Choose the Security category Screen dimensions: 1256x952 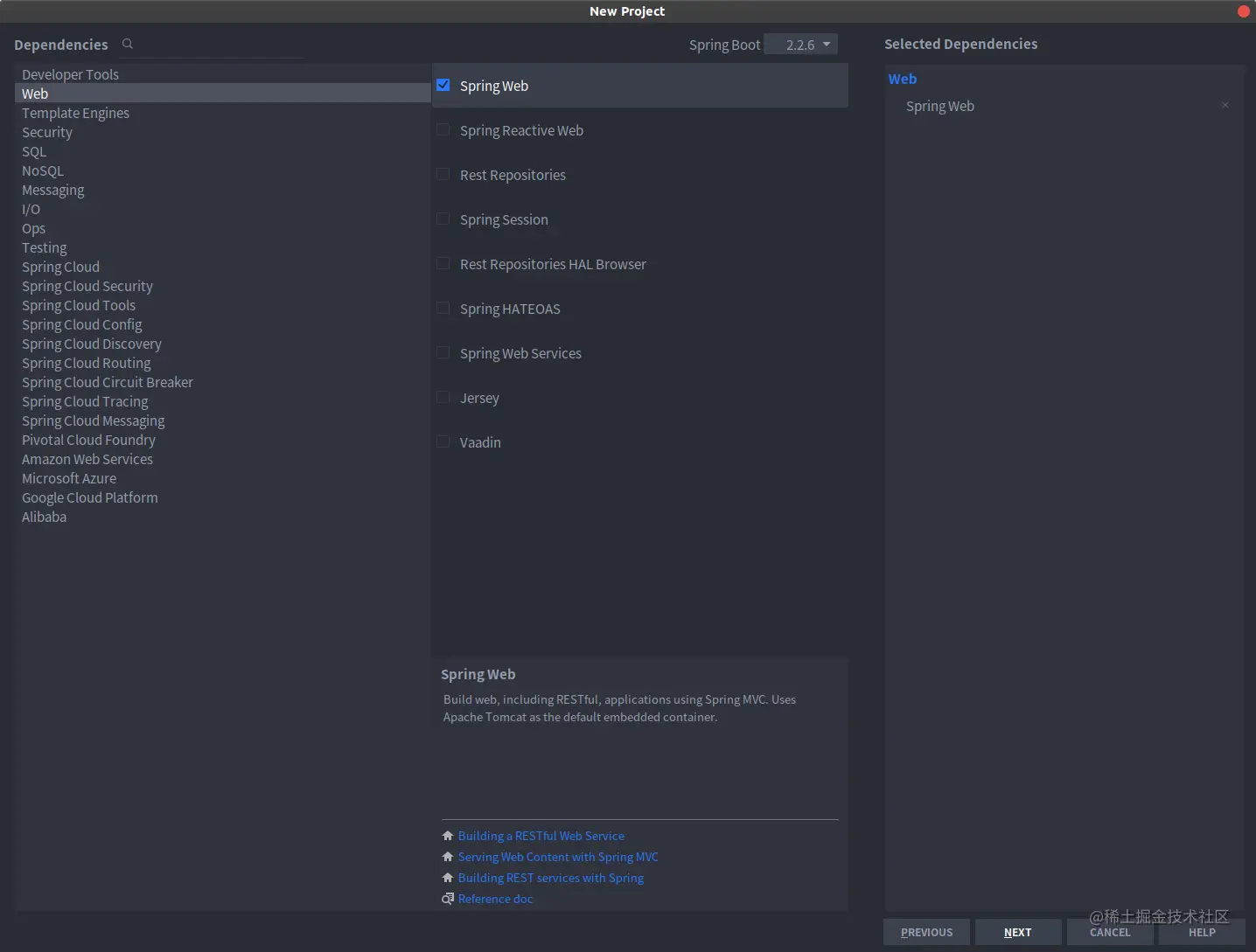point(222,132)
